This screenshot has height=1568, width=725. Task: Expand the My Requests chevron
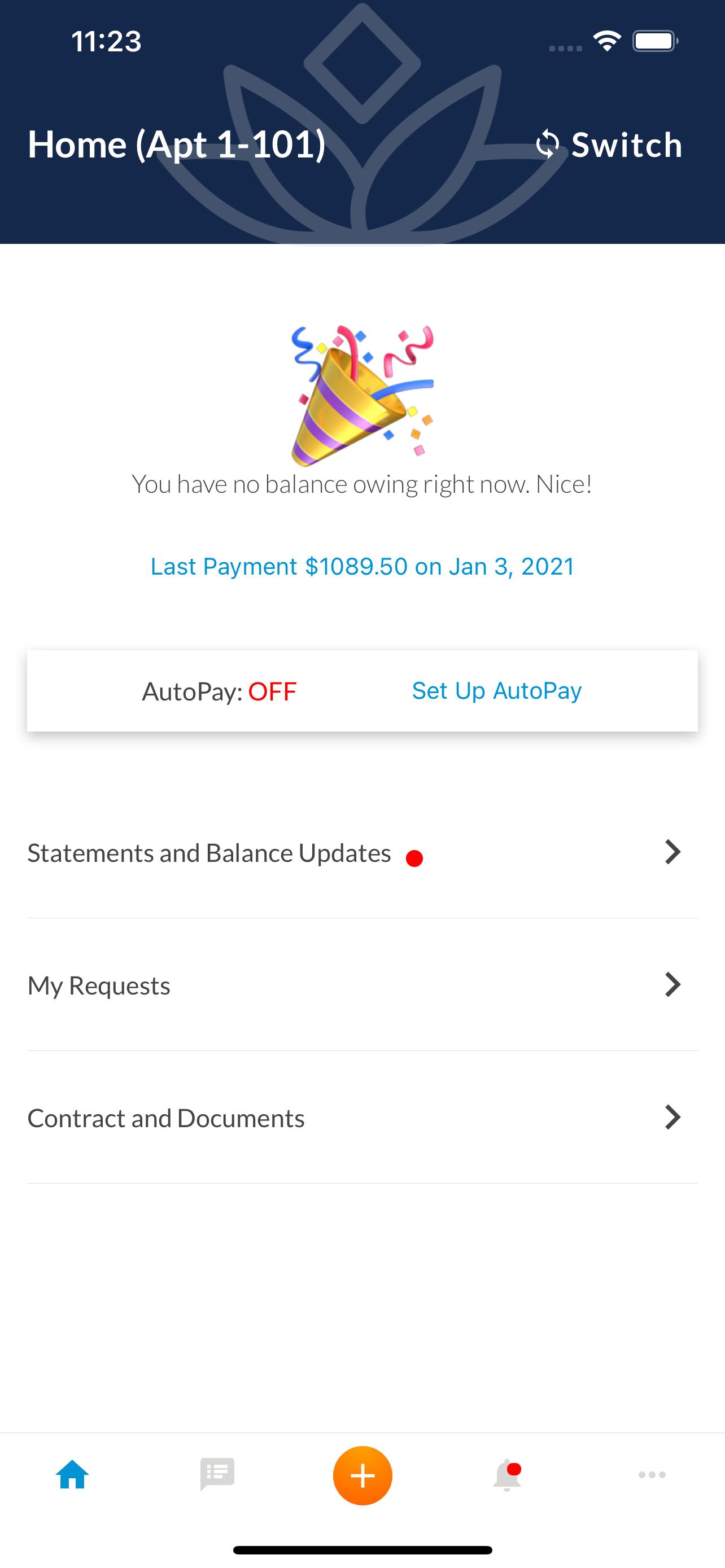(x=672, y=984)
